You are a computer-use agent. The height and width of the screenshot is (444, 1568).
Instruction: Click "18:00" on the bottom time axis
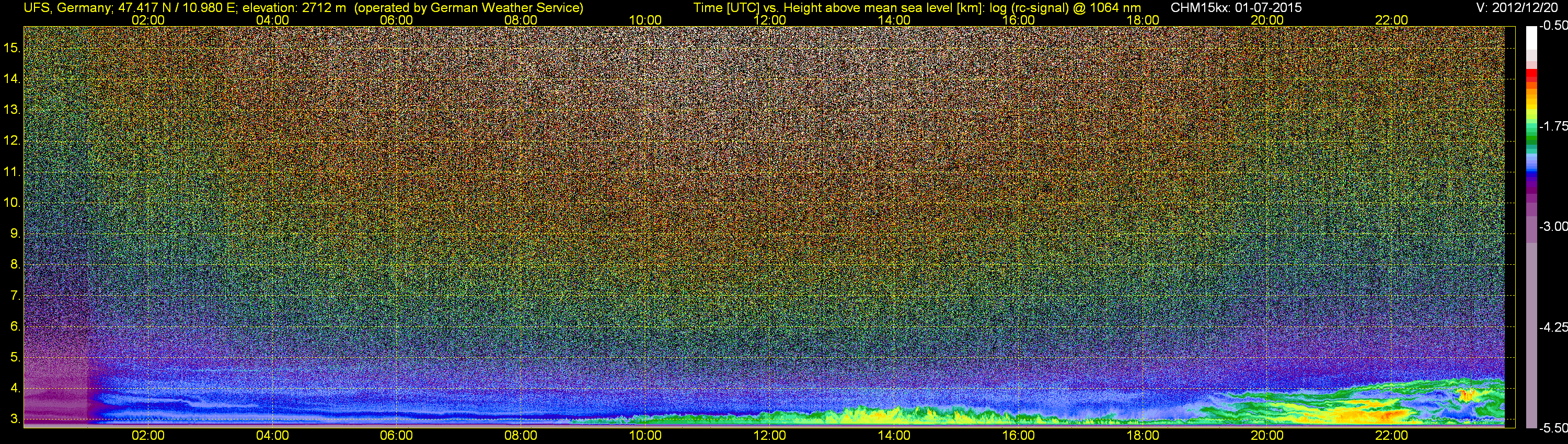pyautogui.click(x=1143, y=436)
